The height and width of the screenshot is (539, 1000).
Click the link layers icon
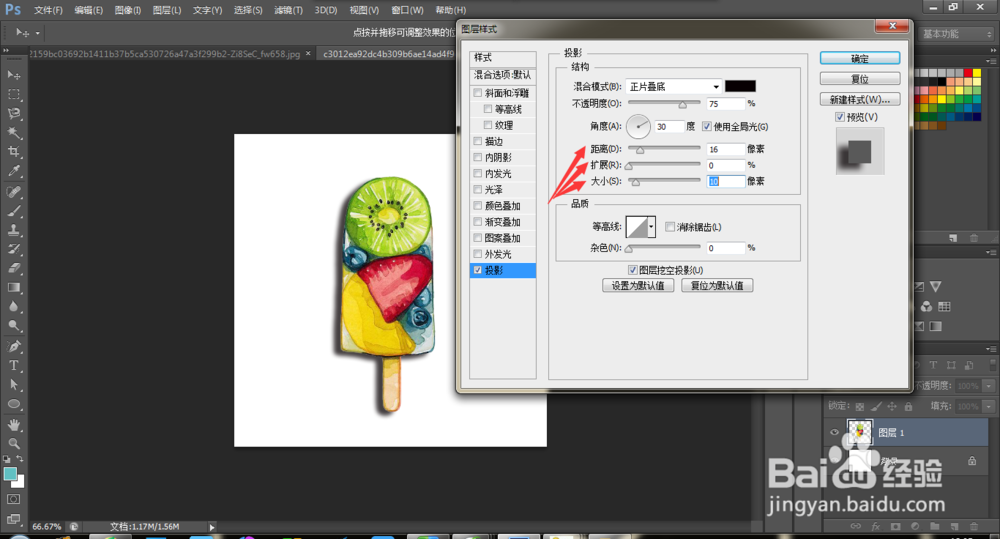[x=856, y=526]
